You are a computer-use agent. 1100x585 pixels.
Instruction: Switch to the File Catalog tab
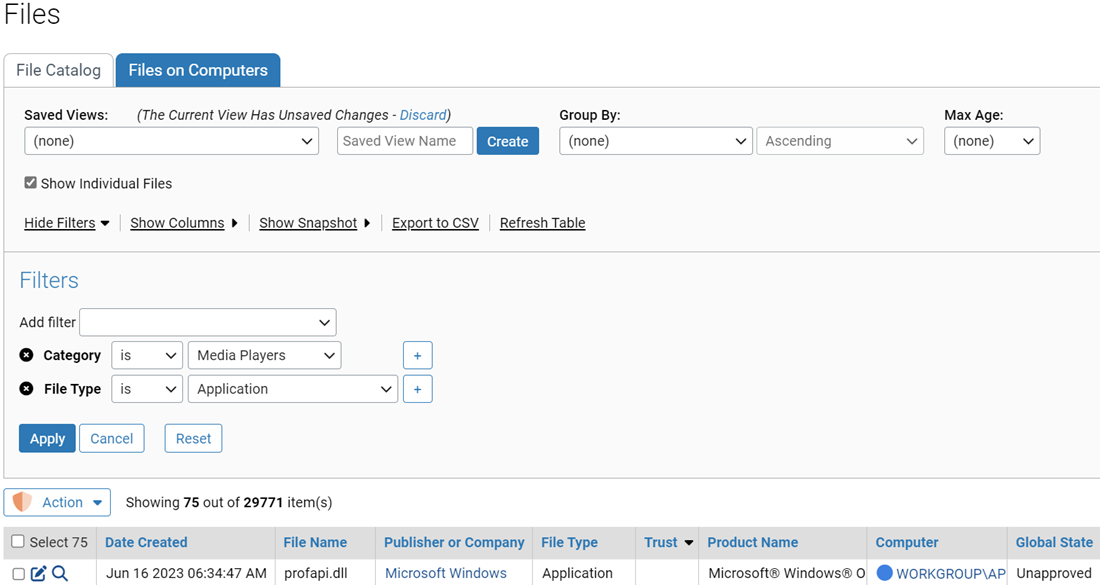click(58, 70)
